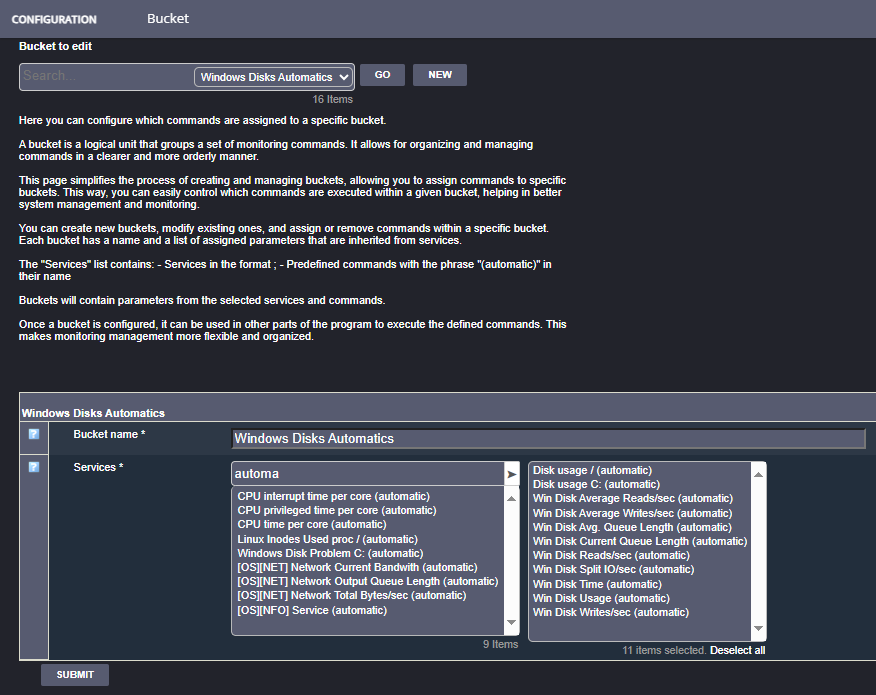Screen dimensions: 876x695
Task: Click arrow icon next to services filter
Action: pos(512,473)
